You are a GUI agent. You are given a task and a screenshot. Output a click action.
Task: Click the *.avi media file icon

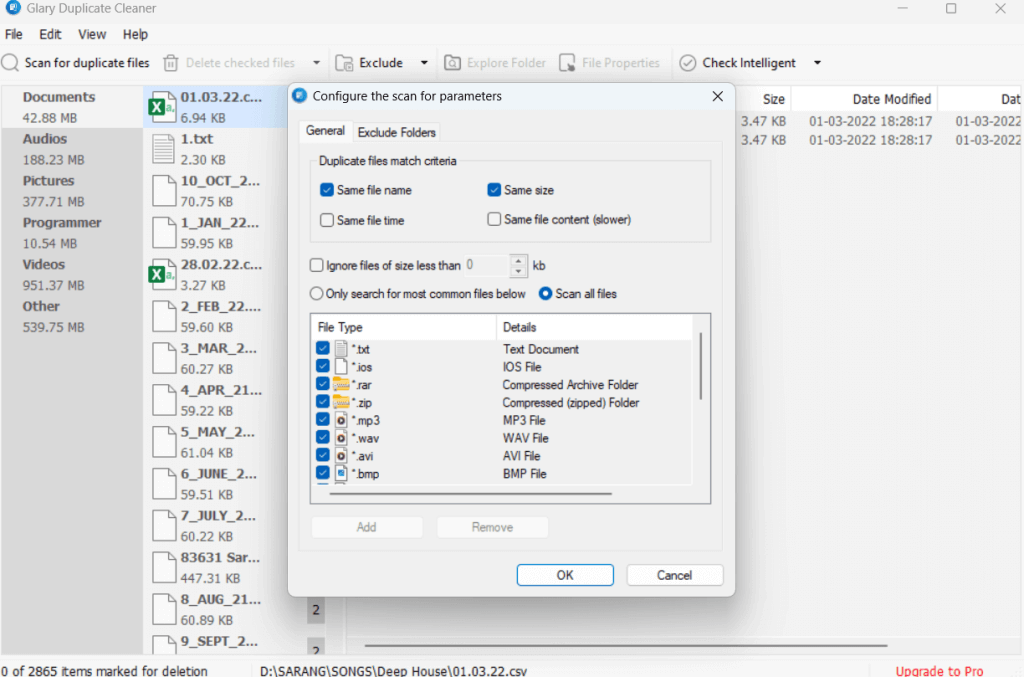(x=341, y=455)
